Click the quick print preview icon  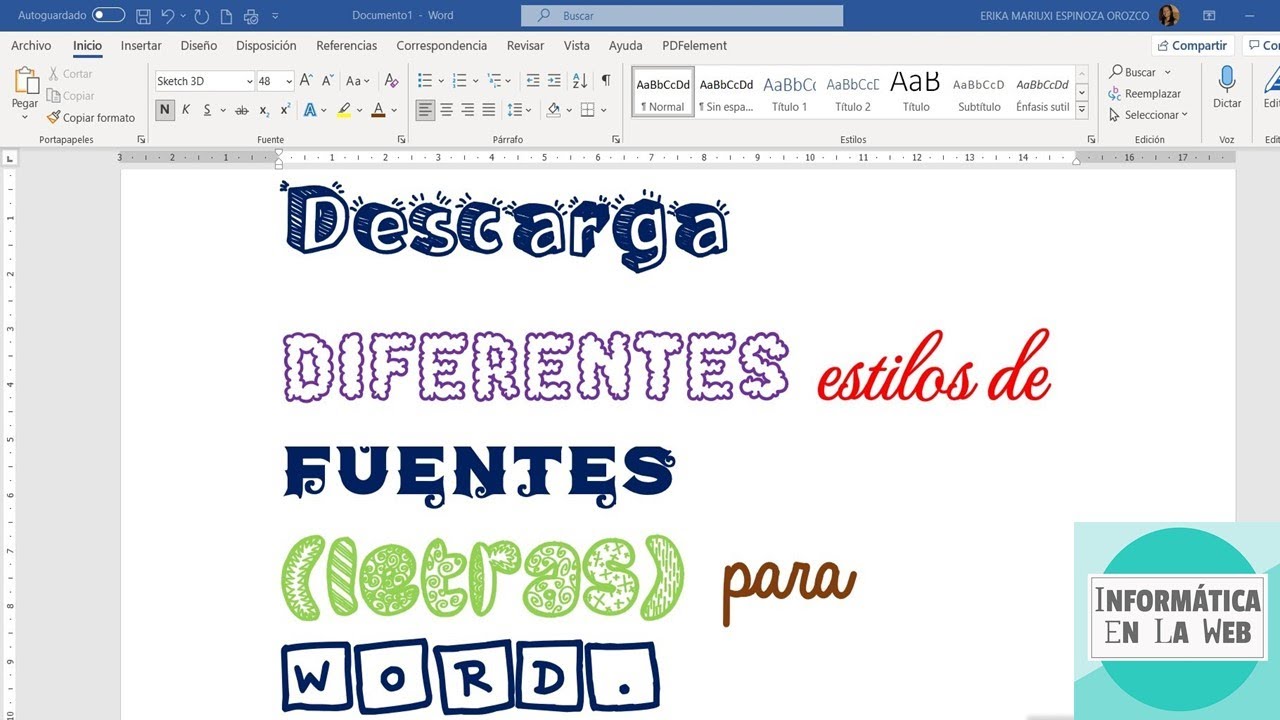point(251,16)
